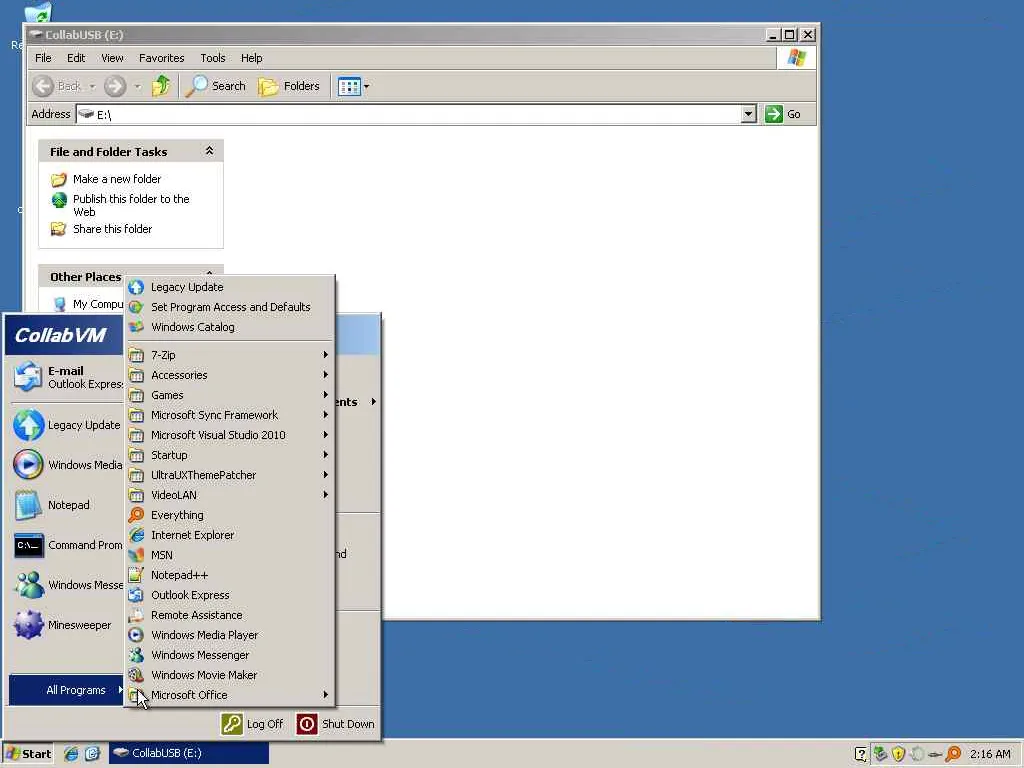
Task: Open Remote Assistance icon
Action: (136, 615)
